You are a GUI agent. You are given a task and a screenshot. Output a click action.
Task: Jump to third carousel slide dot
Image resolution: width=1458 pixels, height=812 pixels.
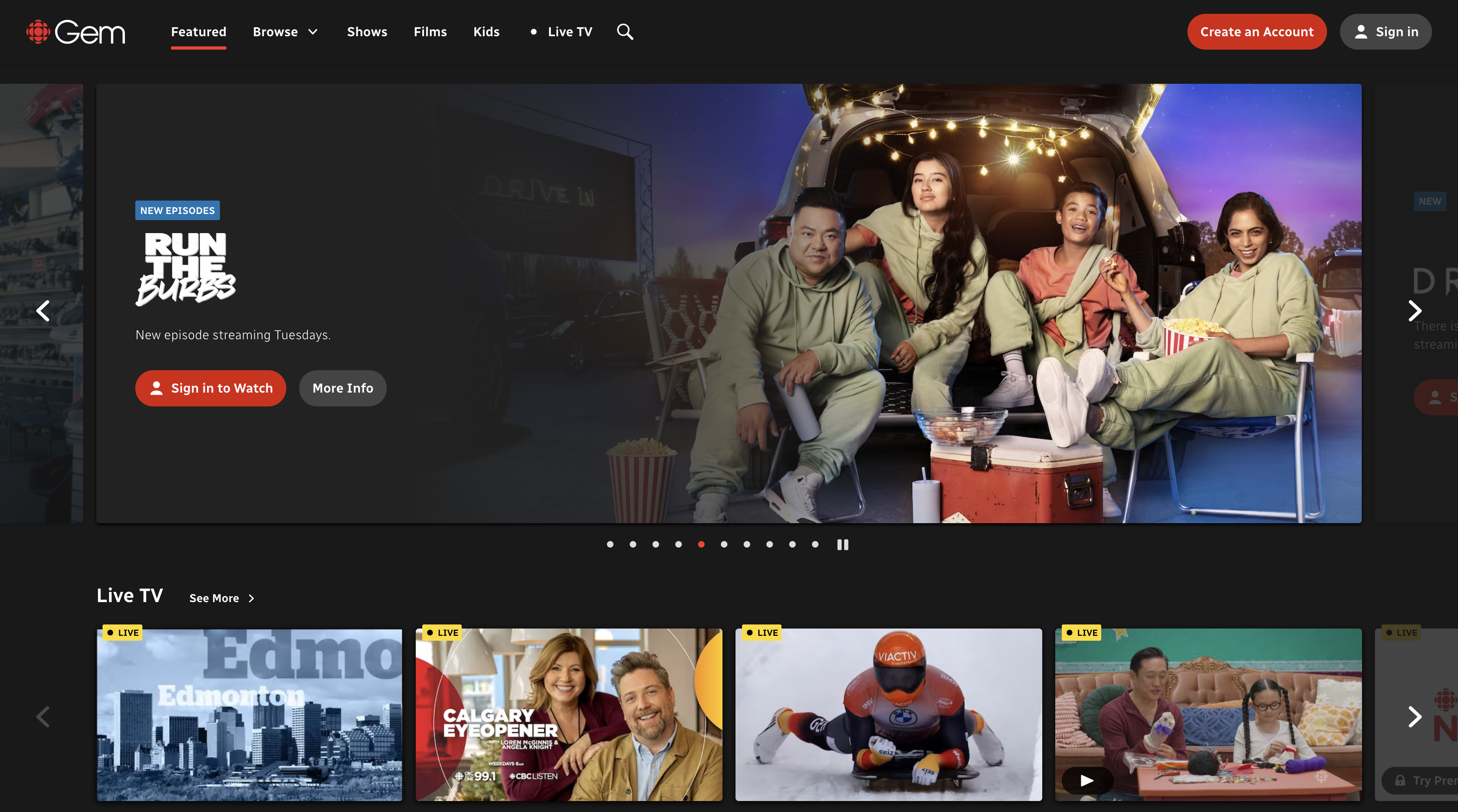(655, 544)
